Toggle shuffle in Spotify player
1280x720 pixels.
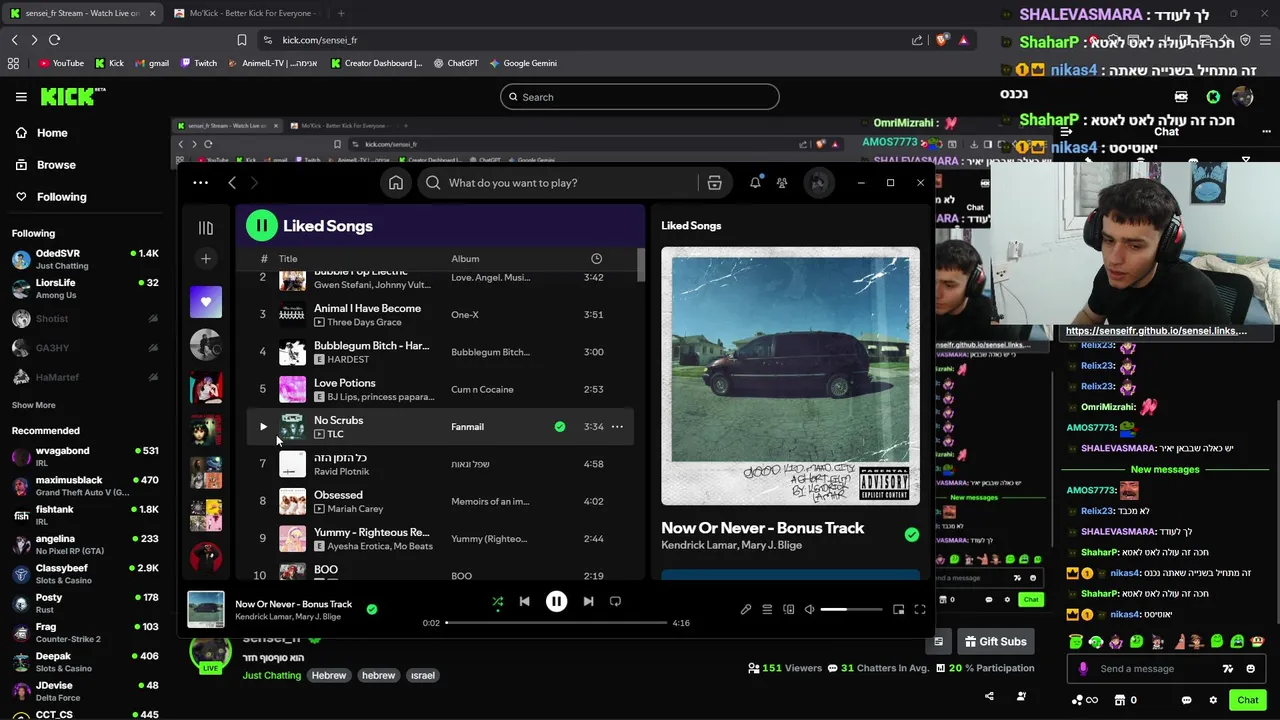point(497,602)
